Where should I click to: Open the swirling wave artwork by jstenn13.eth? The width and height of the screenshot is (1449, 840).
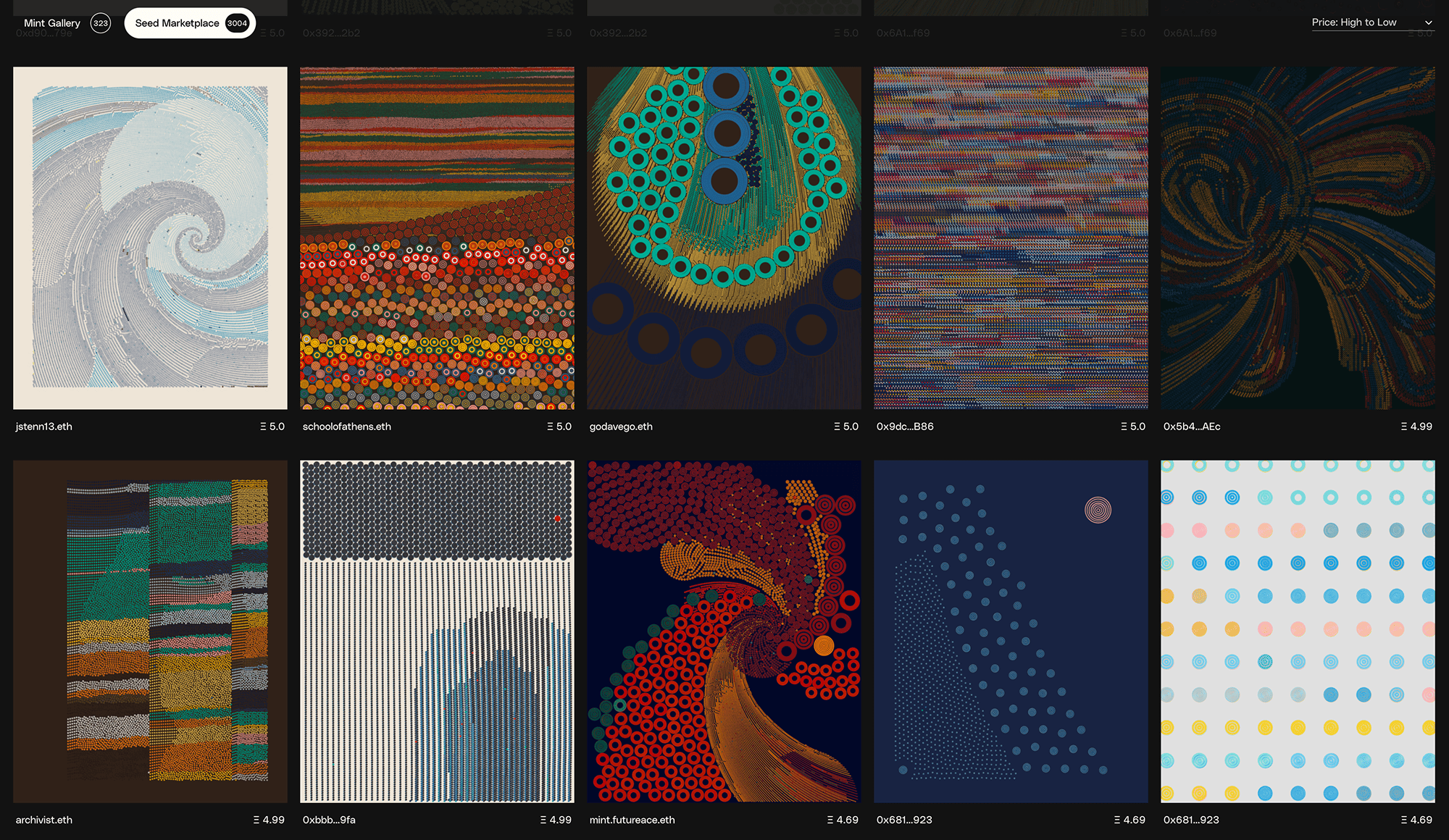150,238
